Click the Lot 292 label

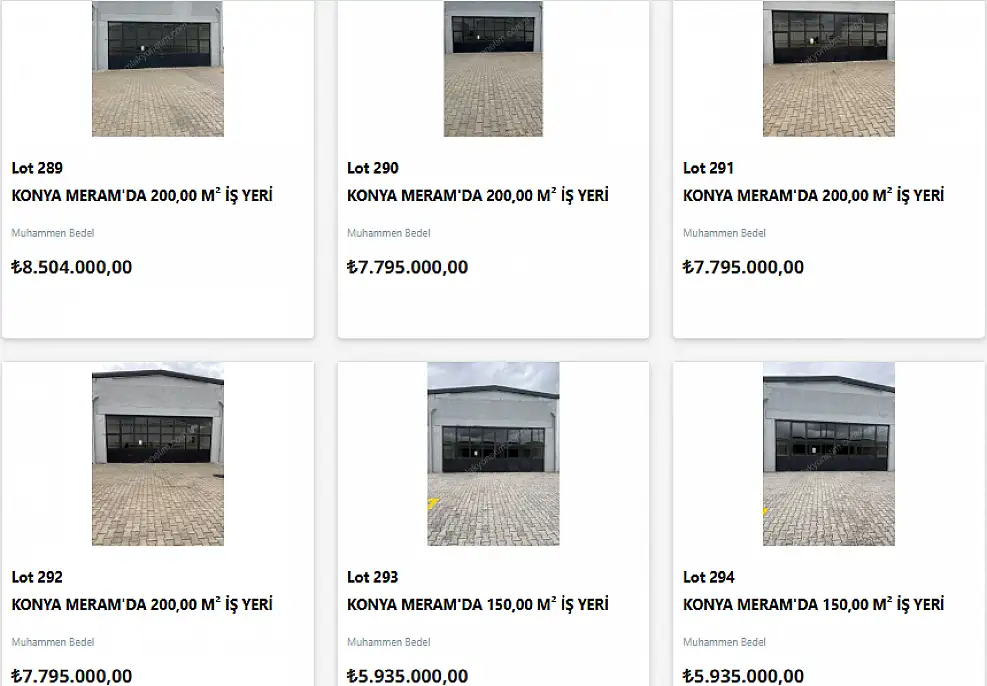pos(37,577)
